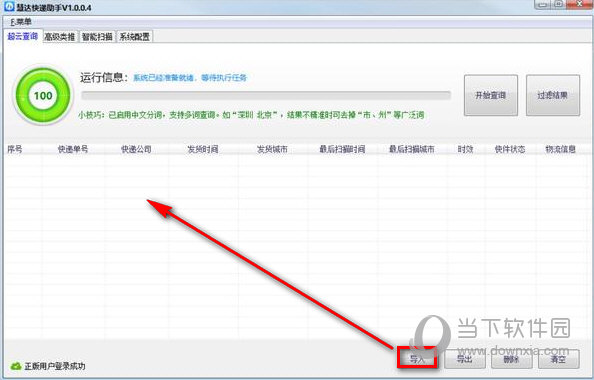Click the 时效 column header
Image resolution: width=594 pixels, height=380 pixels.
click(x=465, y=149)
